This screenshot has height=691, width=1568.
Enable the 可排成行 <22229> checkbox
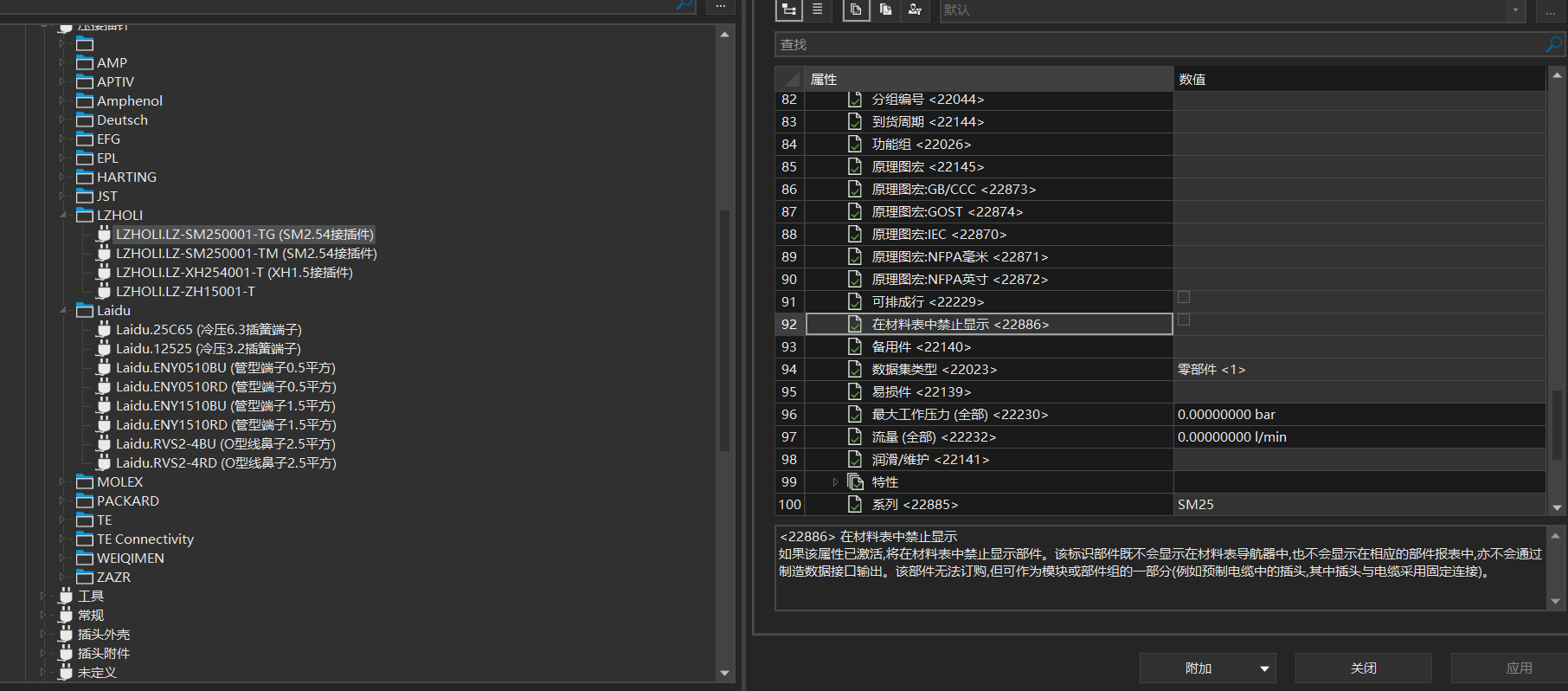click(x=1184, y=298)
